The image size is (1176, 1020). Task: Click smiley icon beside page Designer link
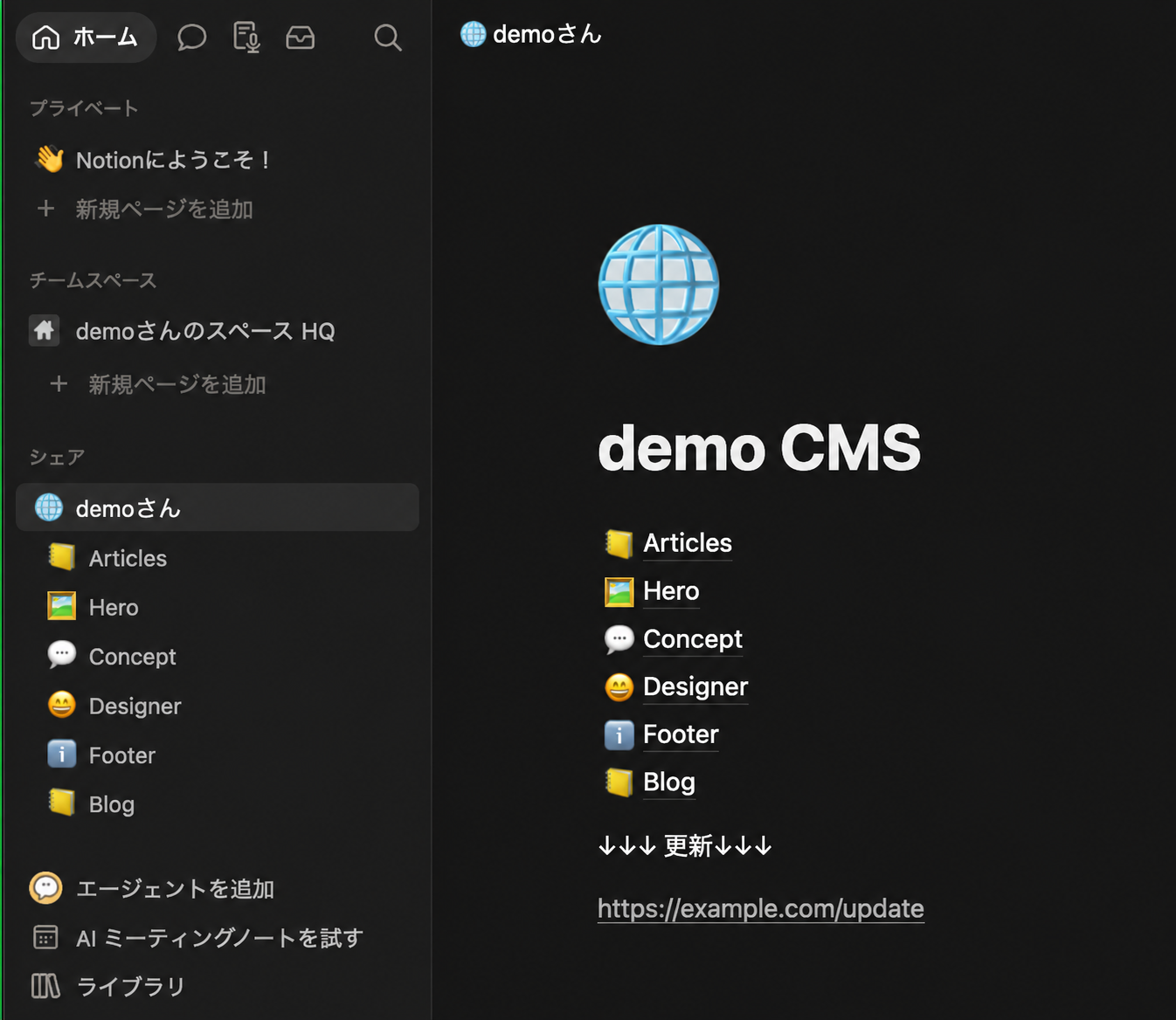[x=619, y=687]
